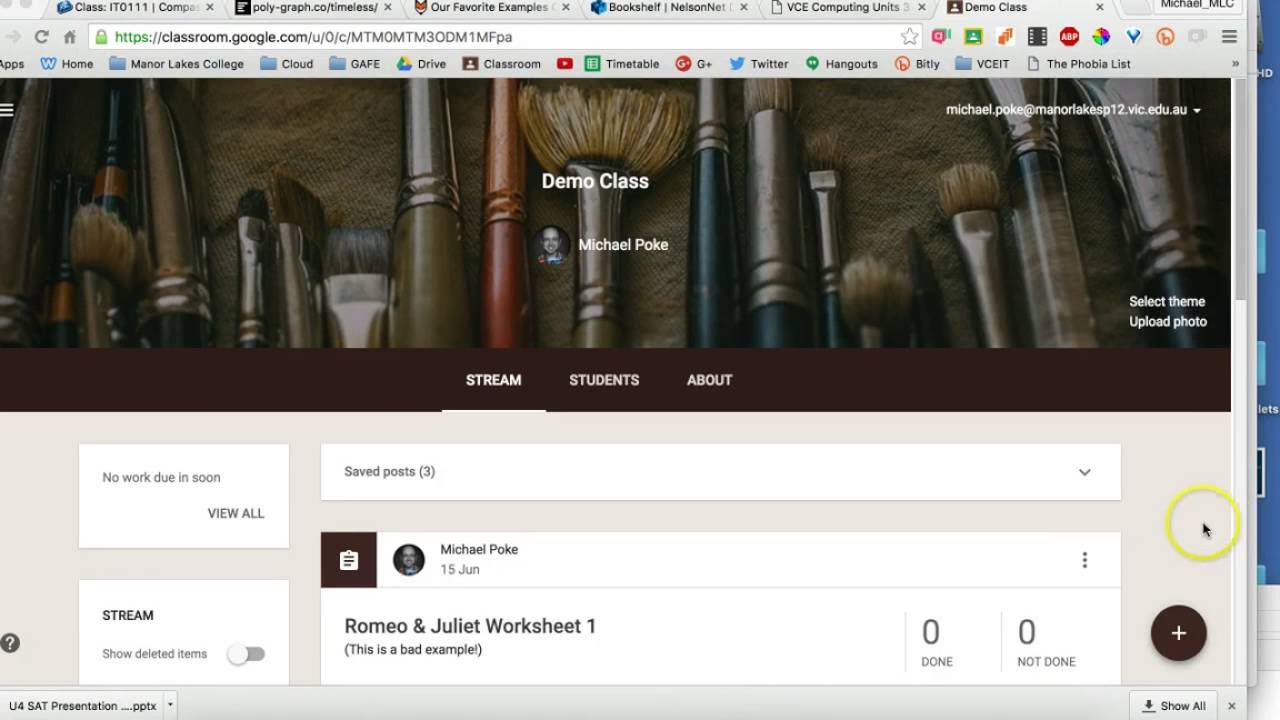Open the account email dropdown

tap(1074, 110)
